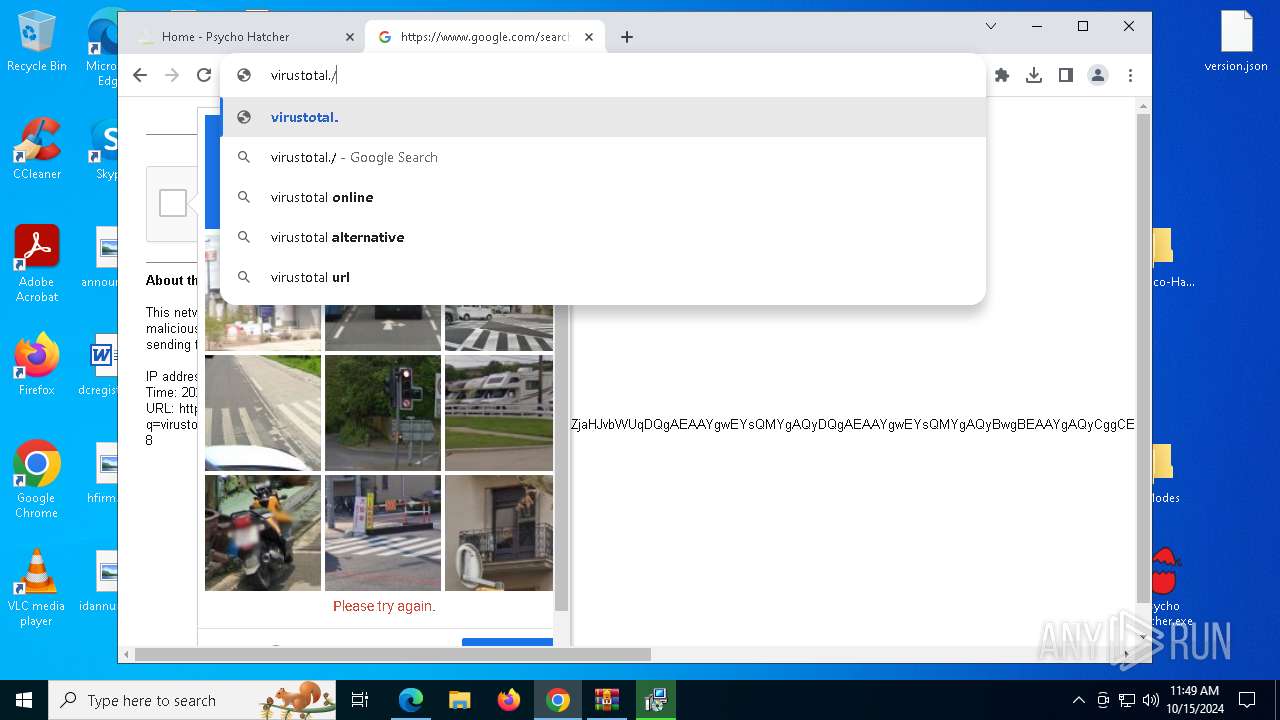Close the google.com search tab

pos(589,37)
